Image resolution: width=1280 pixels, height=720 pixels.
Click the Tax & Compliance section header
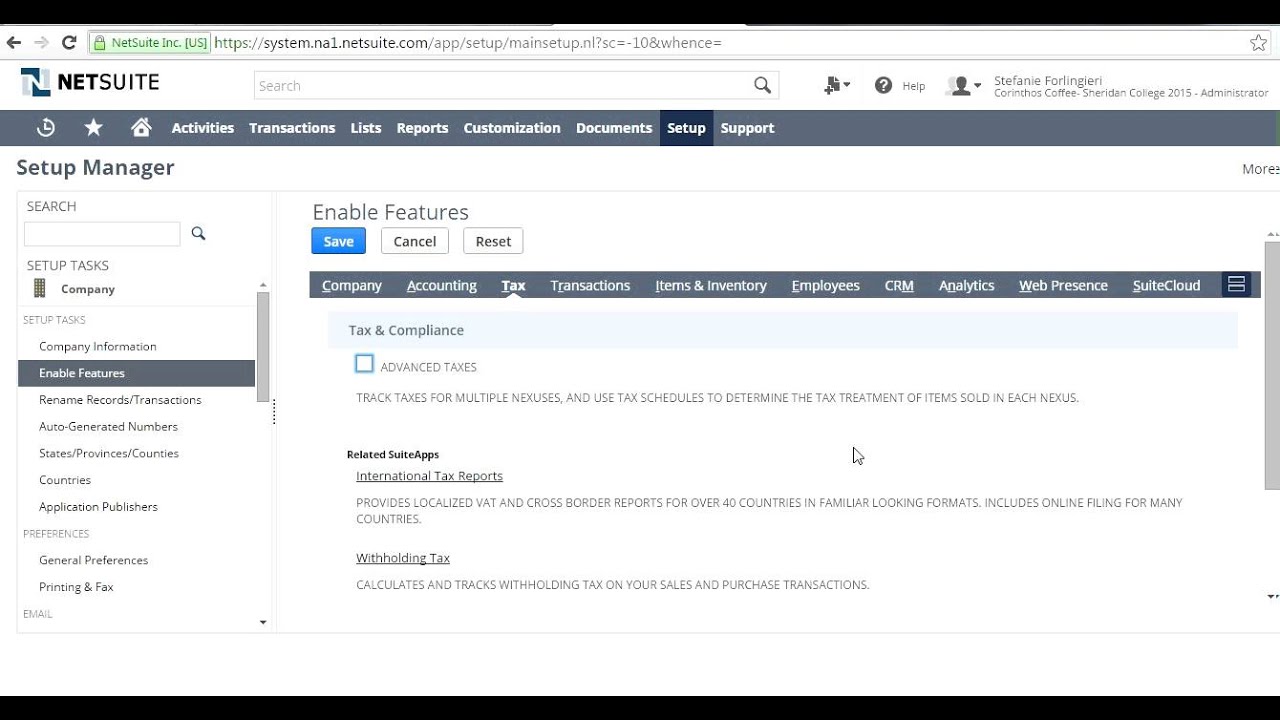783,330
